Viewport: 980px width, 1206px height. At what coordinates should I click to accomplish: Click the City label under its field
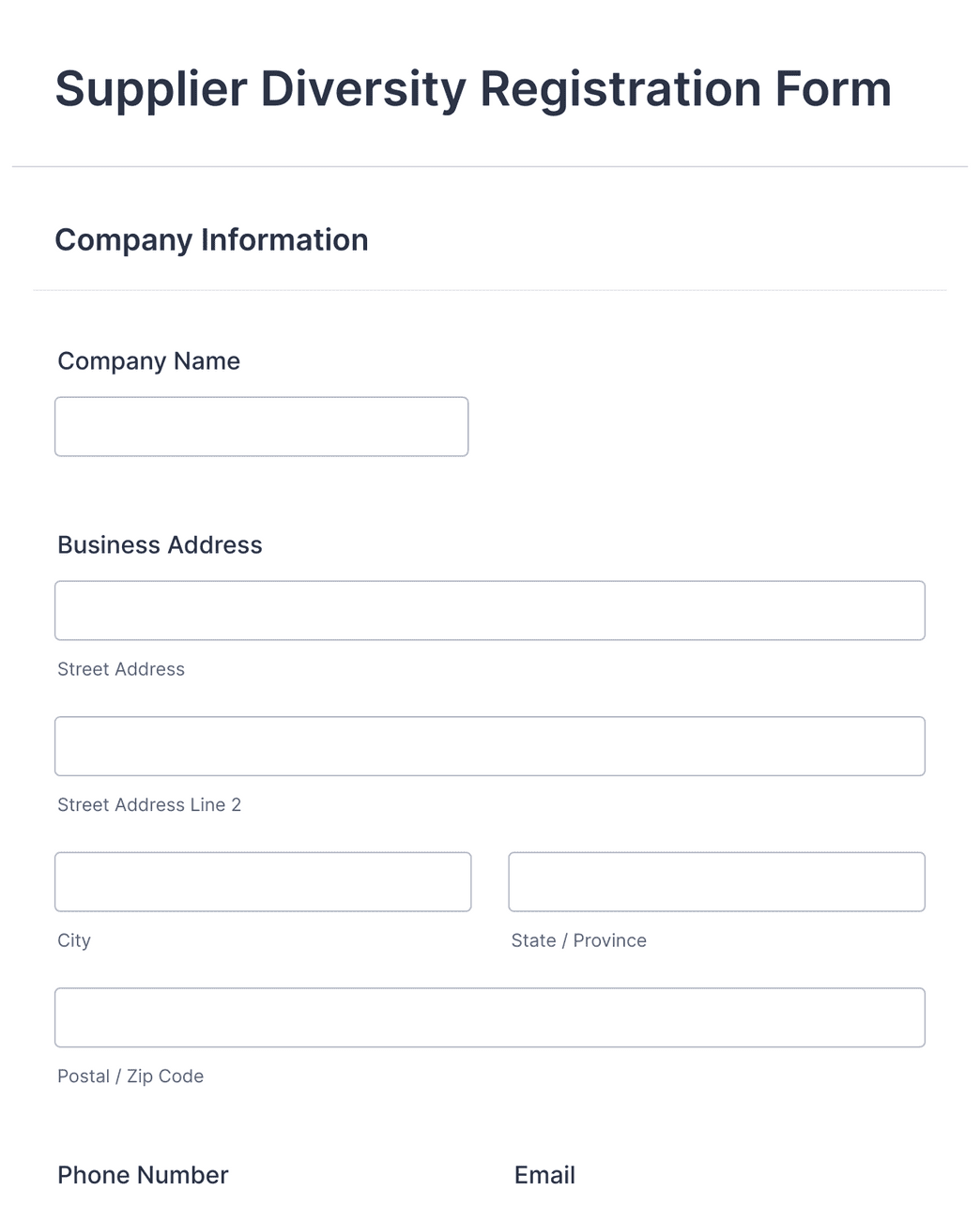coord(74,940)
